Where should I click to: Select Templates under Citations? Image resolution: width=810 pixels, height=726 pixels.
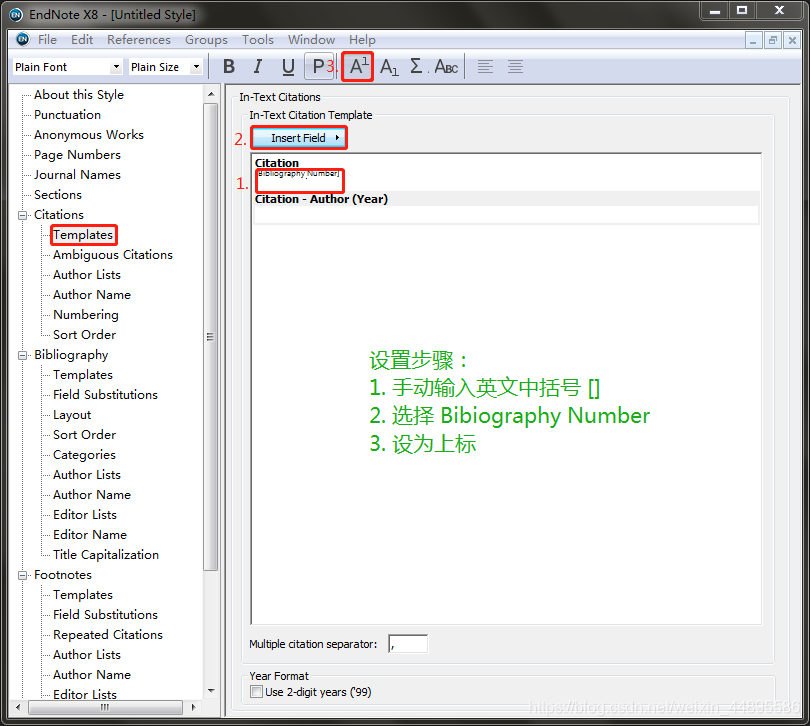coord(83,235)
